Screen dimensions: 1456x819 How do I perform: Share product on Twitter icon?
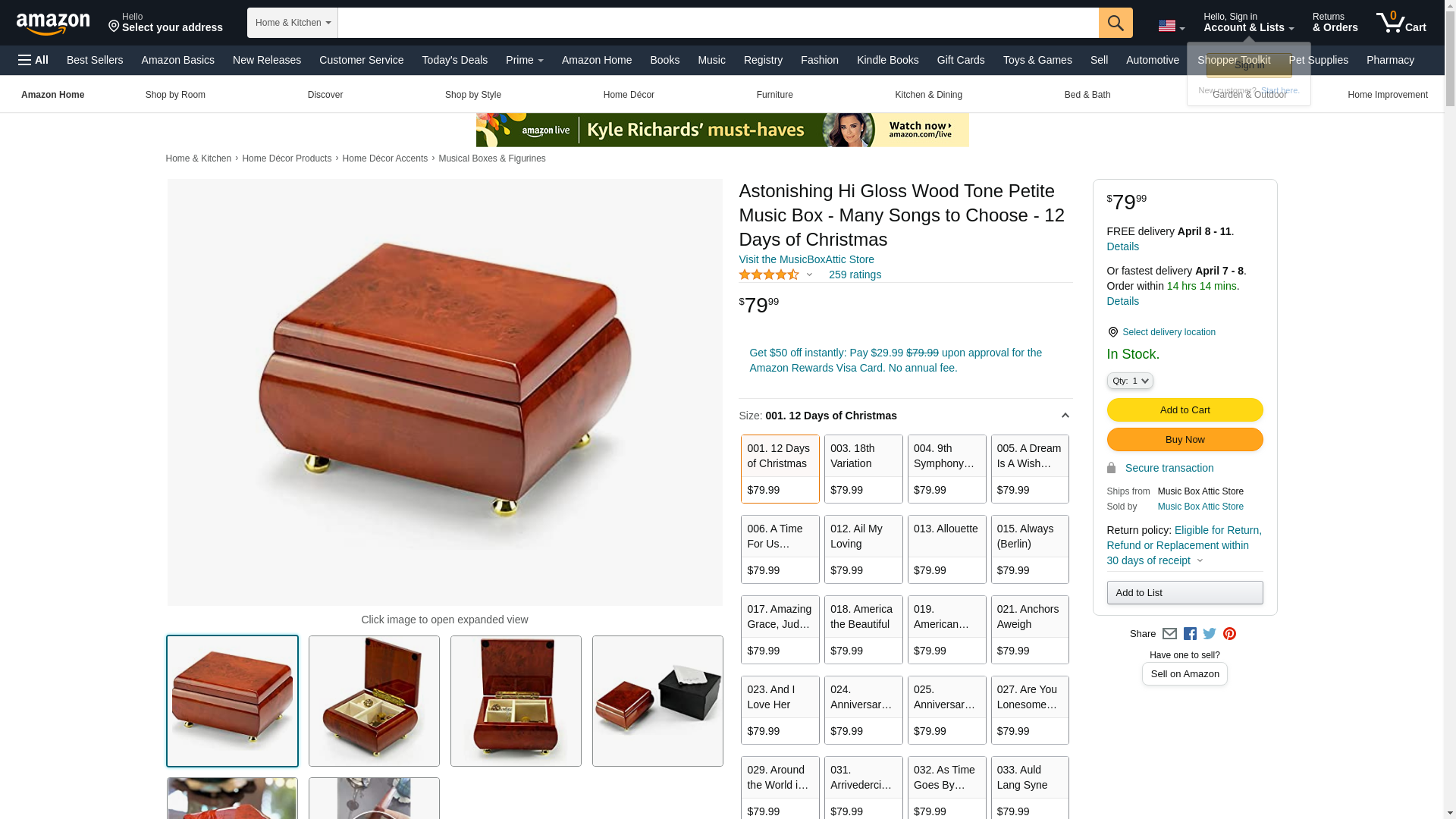1210,634
